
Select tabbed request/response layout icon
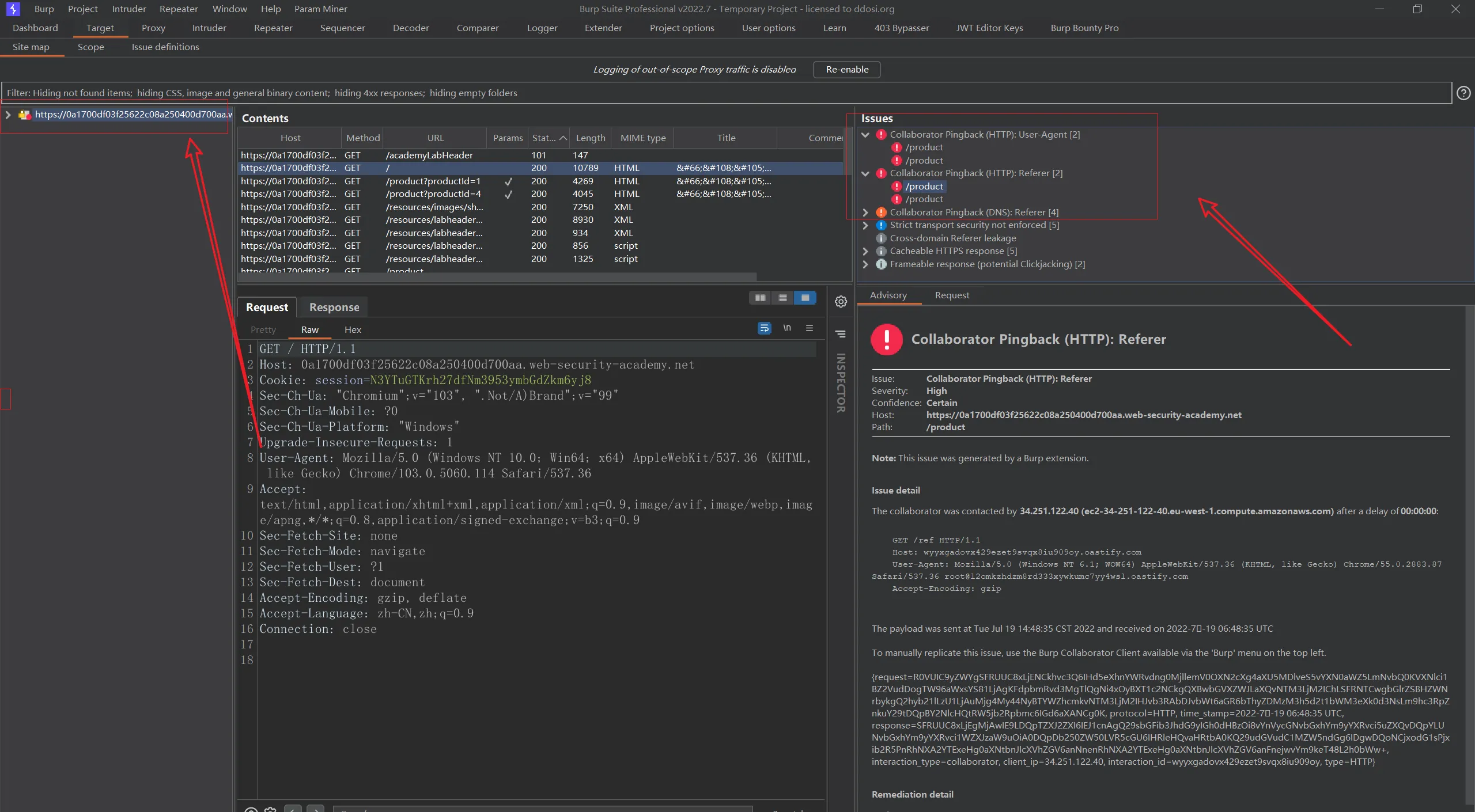click(805, 298)
